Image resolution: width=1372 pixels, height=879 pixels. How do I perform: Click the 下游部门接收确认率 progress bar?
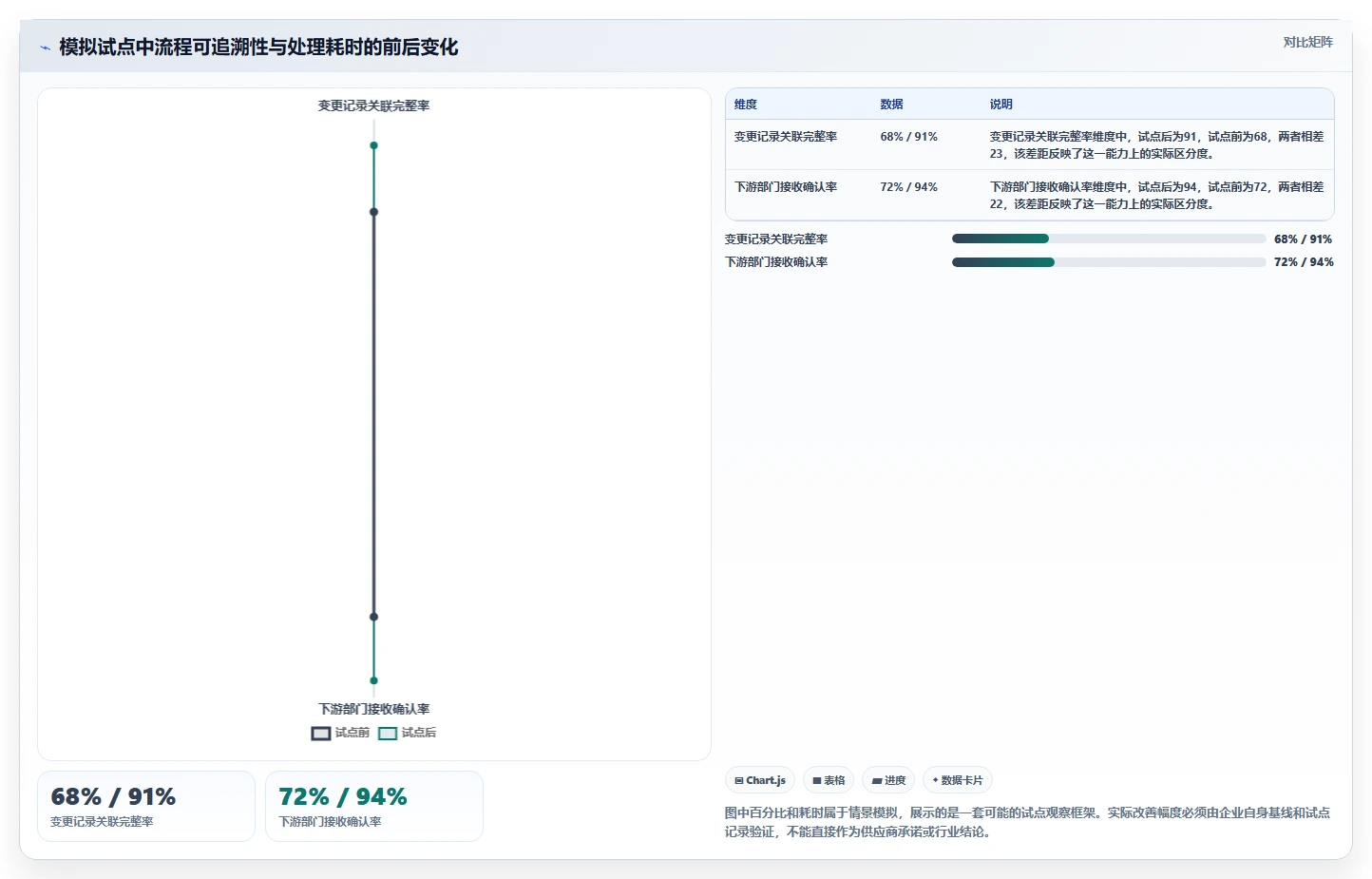click(1109, 261)
